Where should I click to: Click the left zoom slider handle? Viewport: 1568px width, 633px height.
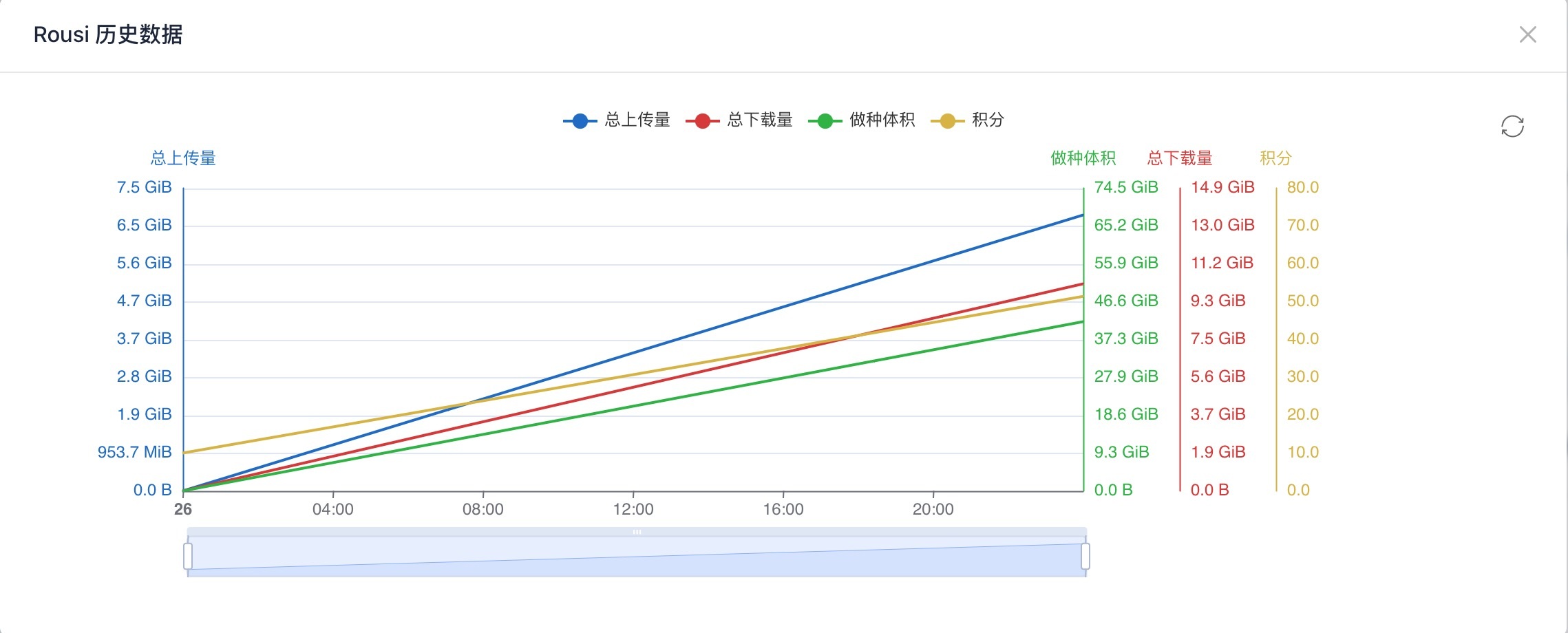pos(188,556)
